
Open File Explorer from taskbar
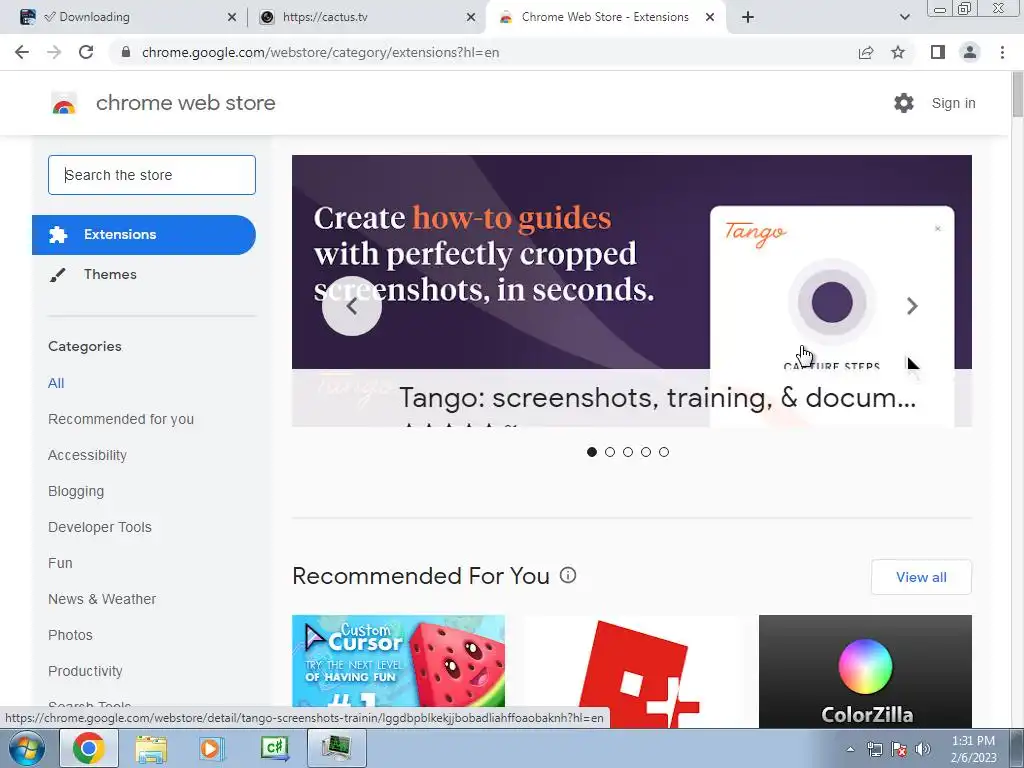[x=151, y=748]
